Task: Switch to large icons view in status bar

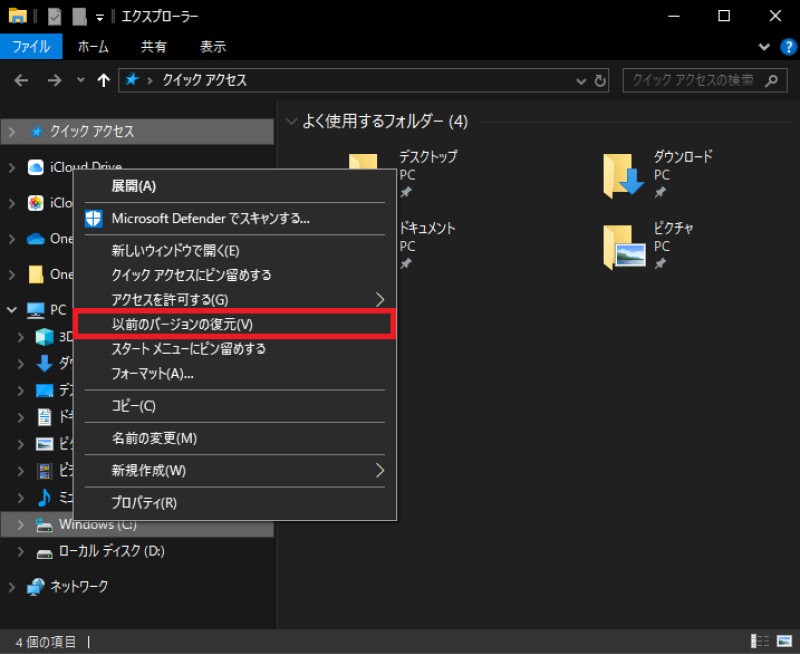Action: (784, 641)
